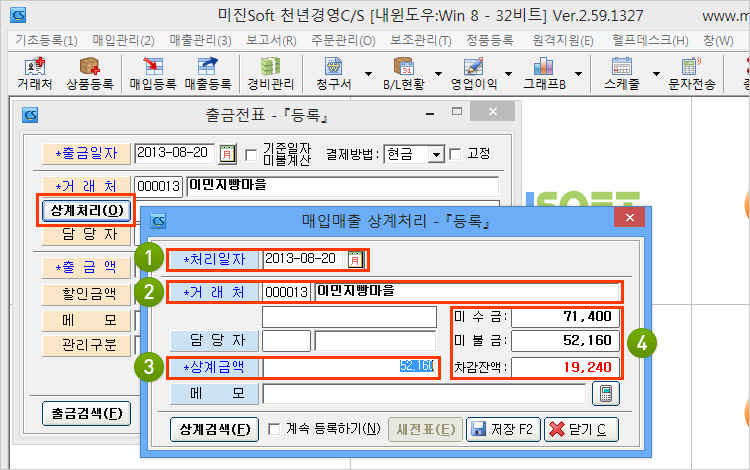Open the 보조관리(T) menu
This screenshot has width=750, height=470.
[420, 41]
